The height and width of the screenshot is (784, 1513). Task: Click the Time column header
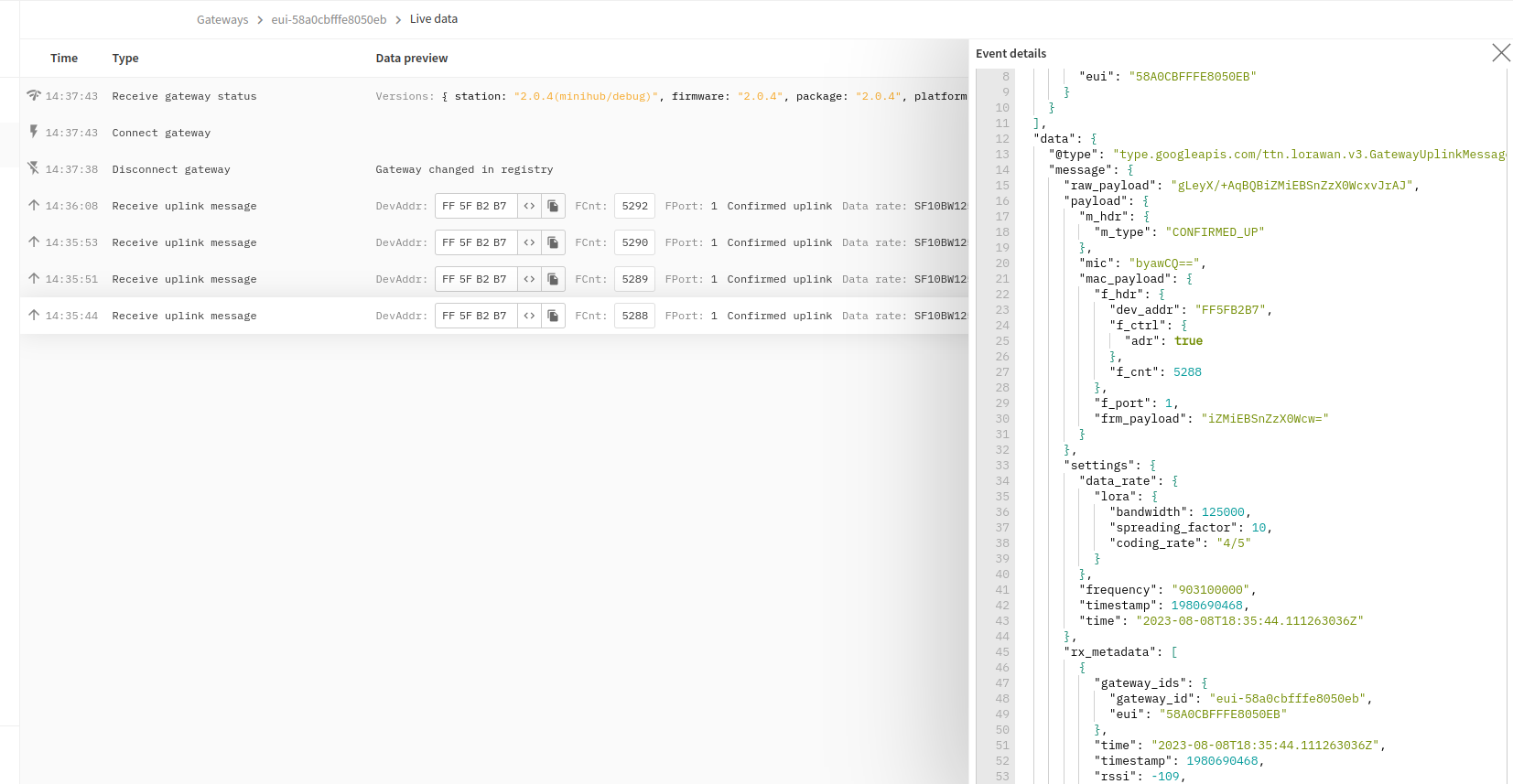(x=64, y=58)
